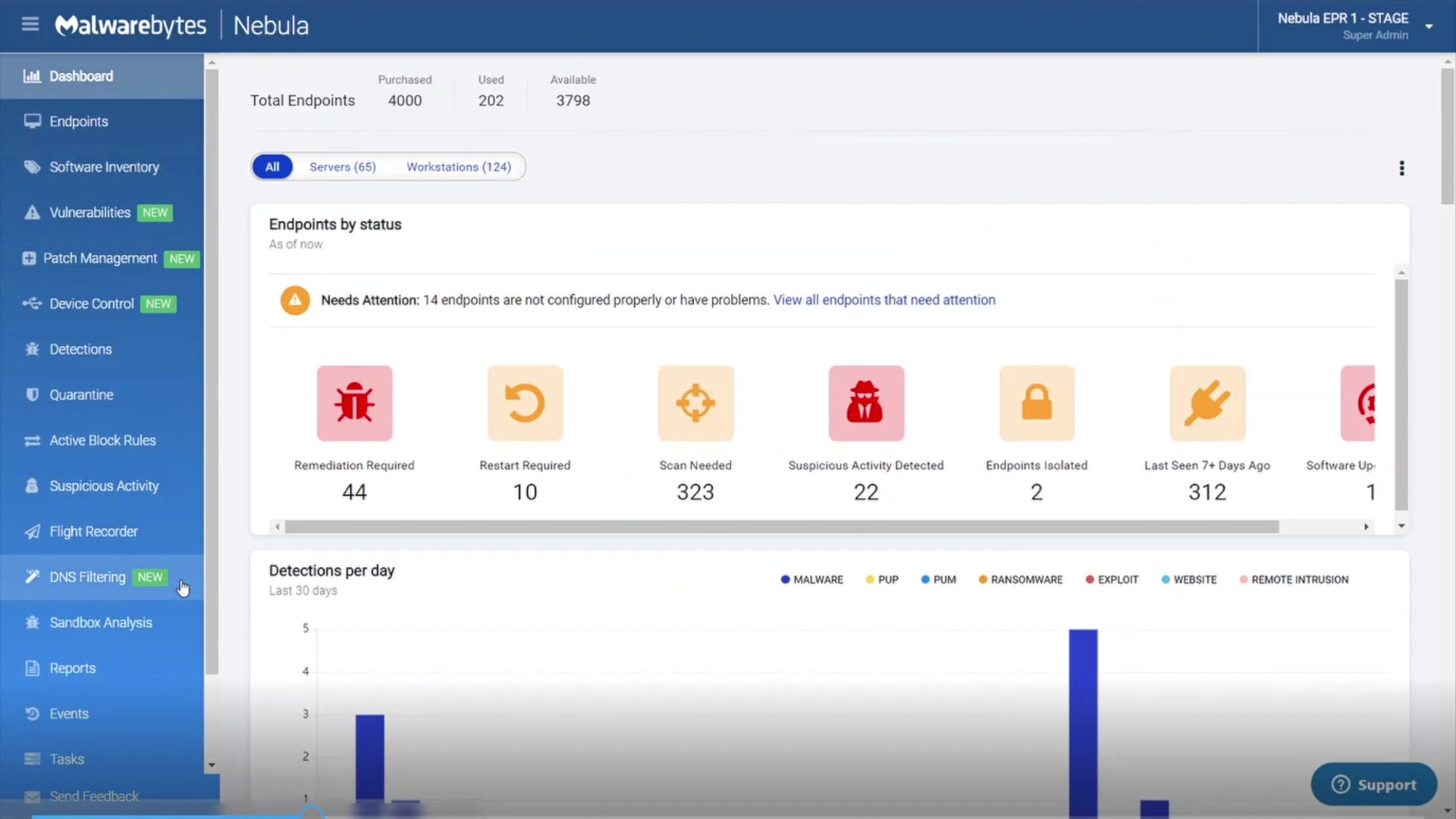Click scroll right arrow on endpoint status cards
Image resolution: width=1456 pixels, height=819 pixels.
click(x=1366, y=526)
